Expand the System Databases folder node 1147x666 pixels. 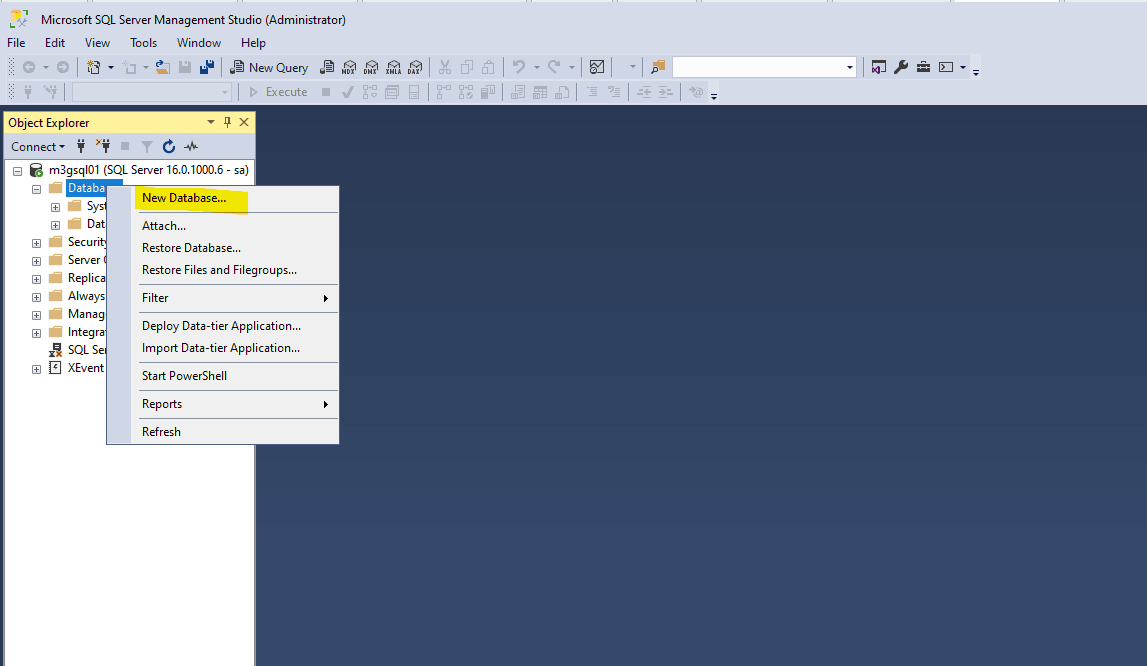coord(55,207)
